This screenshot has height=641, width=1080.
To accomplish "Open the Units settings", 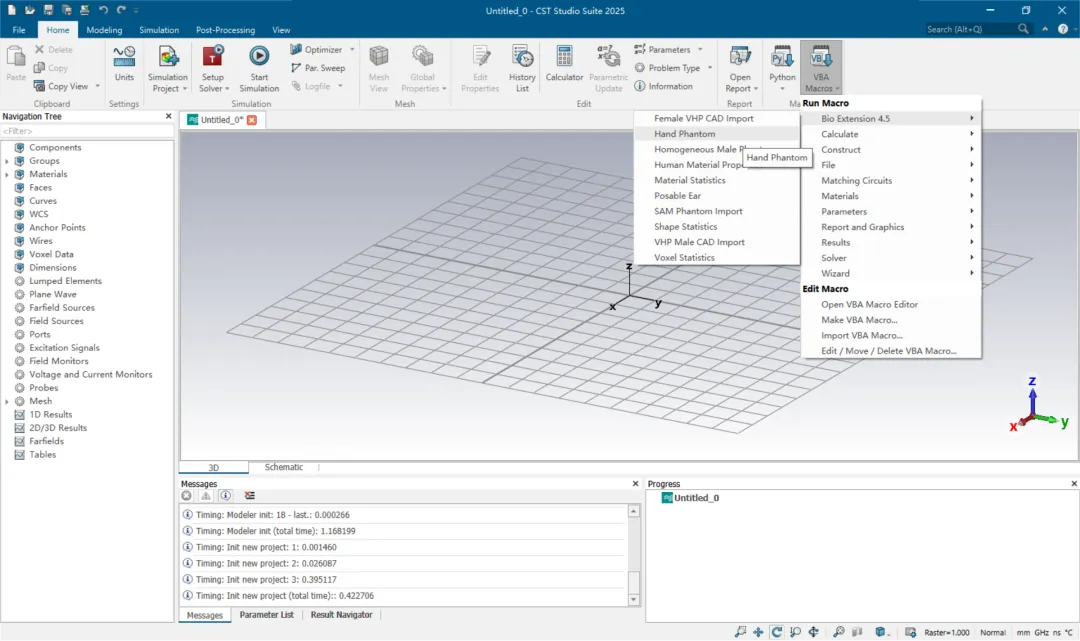I will tap(124, 65).
